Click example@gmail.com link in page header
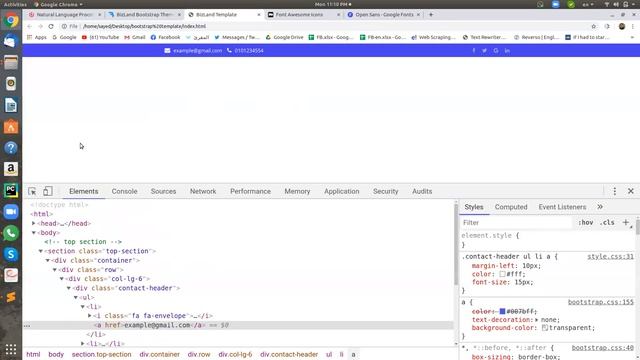 pos(198,51)
